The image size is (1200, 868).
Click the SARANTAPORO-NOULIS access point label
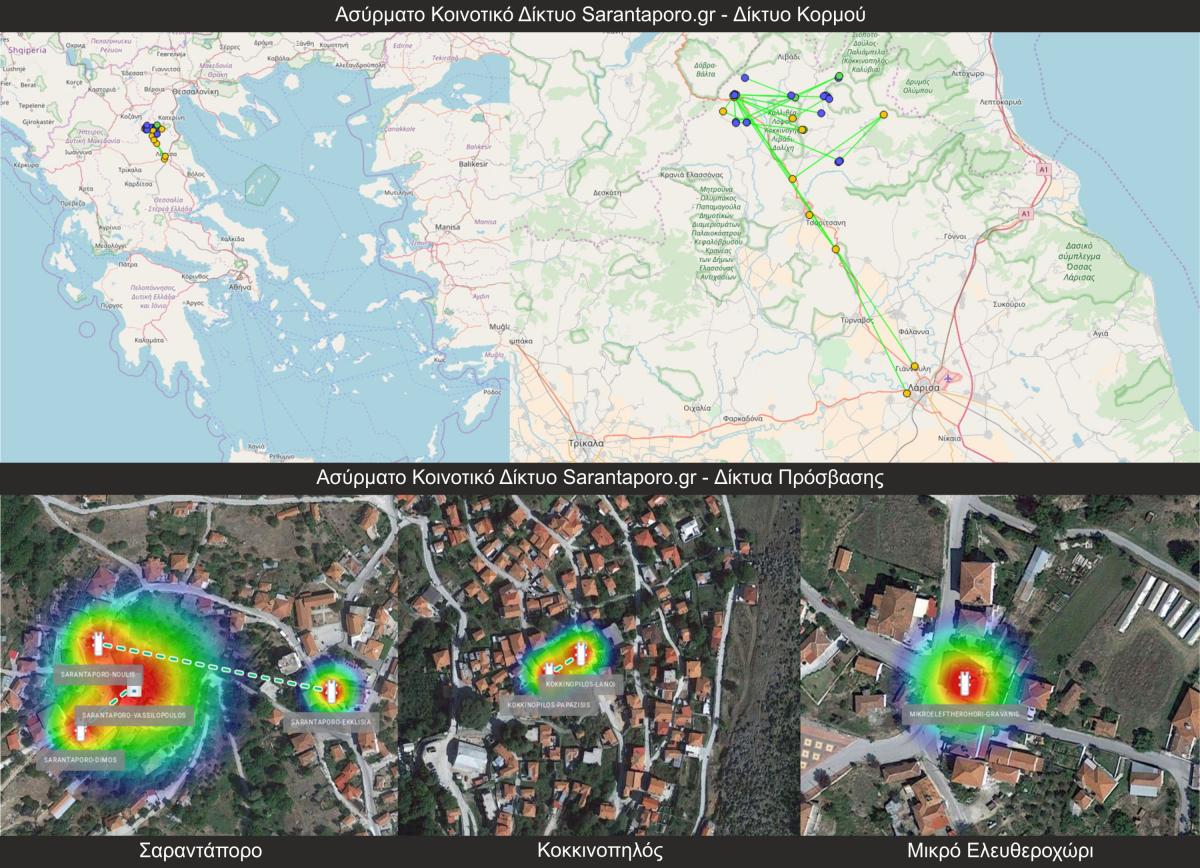[x=97, y=674]
